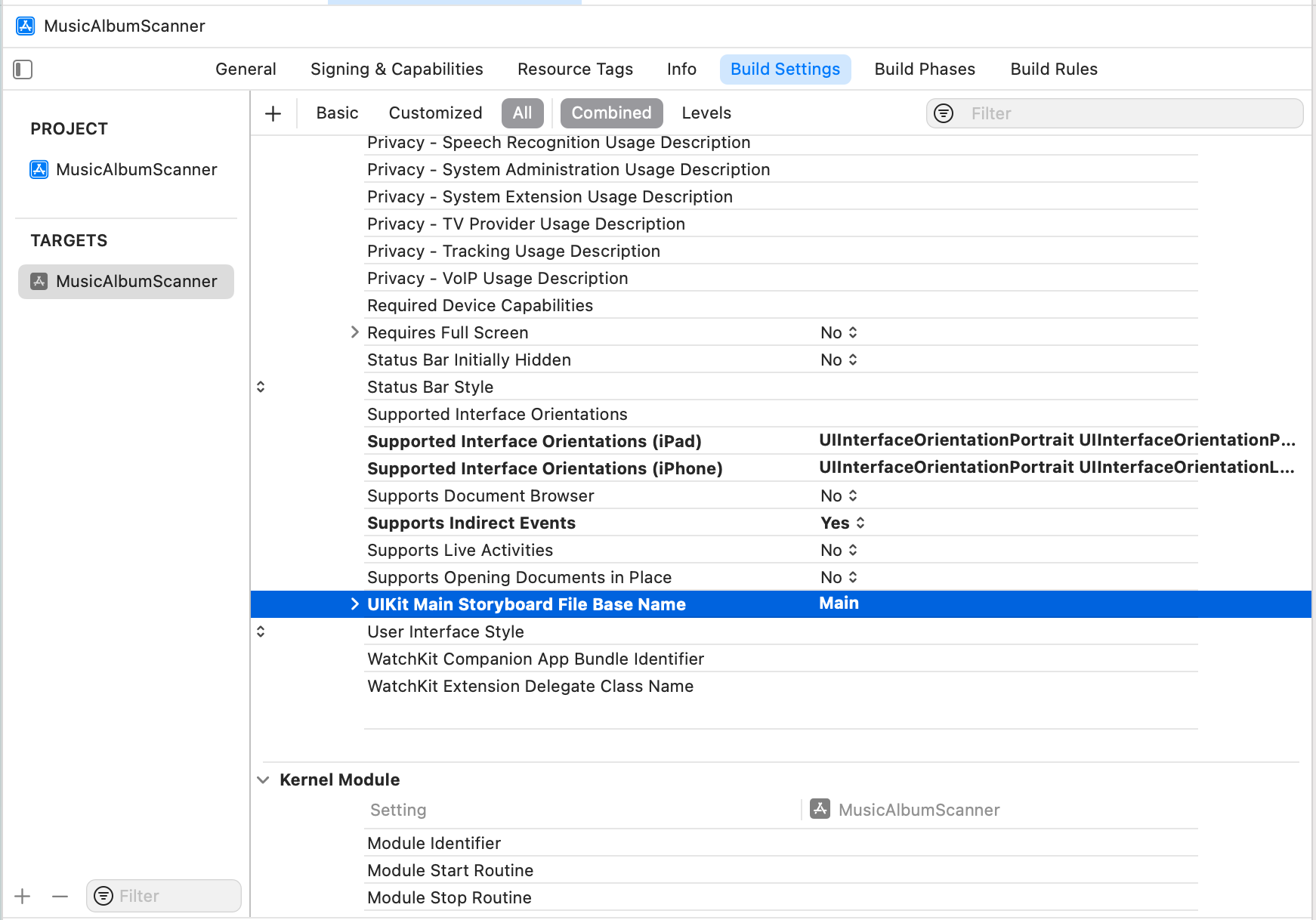1316x920 pixels.
Task: Click the add build setting plus icon
Action: [x=273, y=113]
